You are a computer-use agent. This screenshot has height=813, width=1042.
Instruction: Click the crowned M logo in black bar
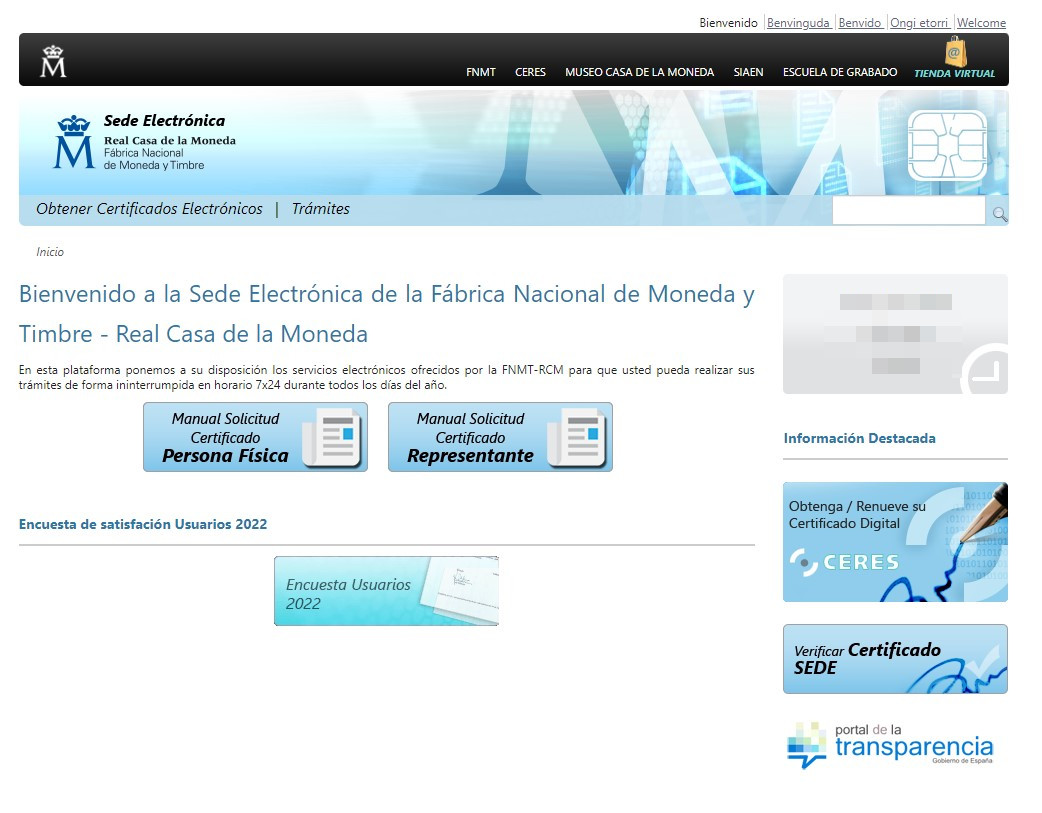(53, 61)
